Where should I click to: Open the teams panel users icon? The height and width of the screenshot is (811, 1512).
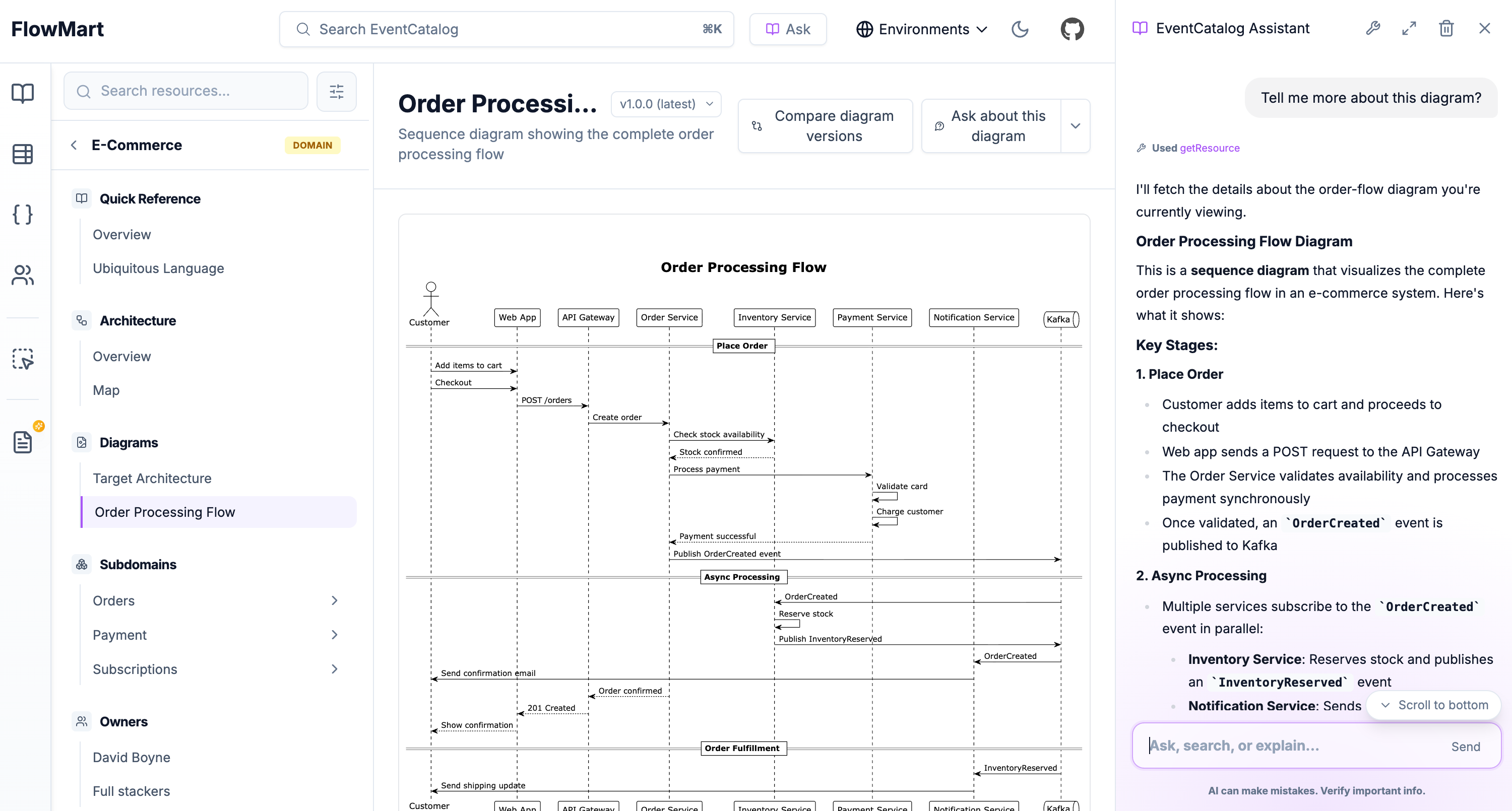[22, 275]
